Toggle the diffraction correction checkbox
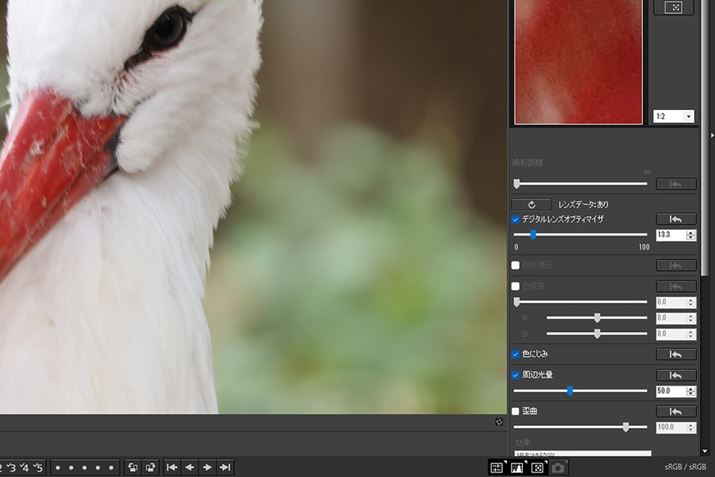This screenshot has width=715, height=477. click(516, 265)
